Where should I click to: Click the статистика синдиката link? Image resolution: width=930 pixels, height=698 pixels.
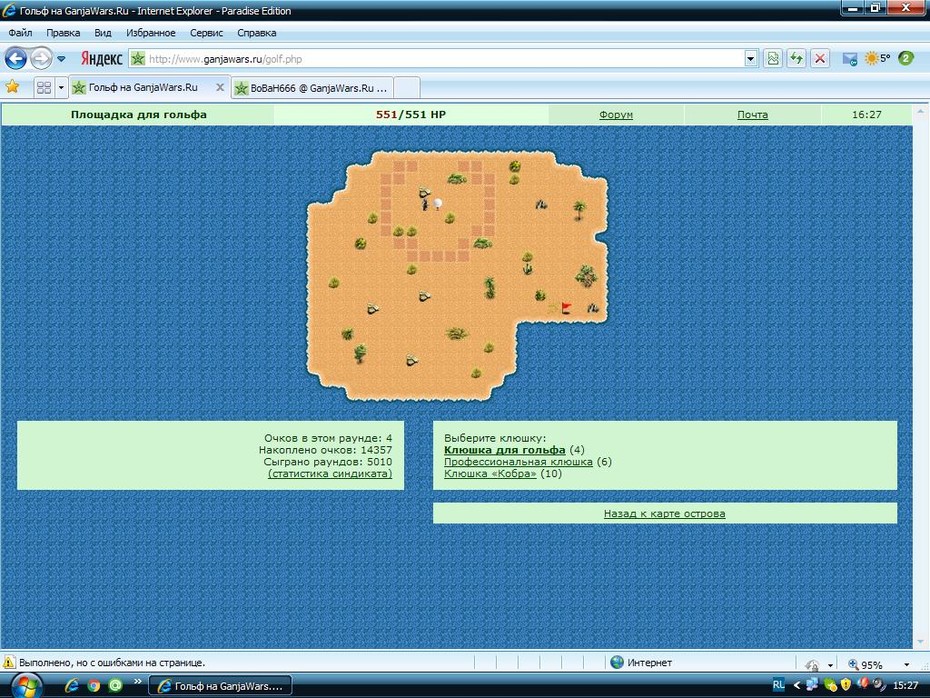pos(330,473)
